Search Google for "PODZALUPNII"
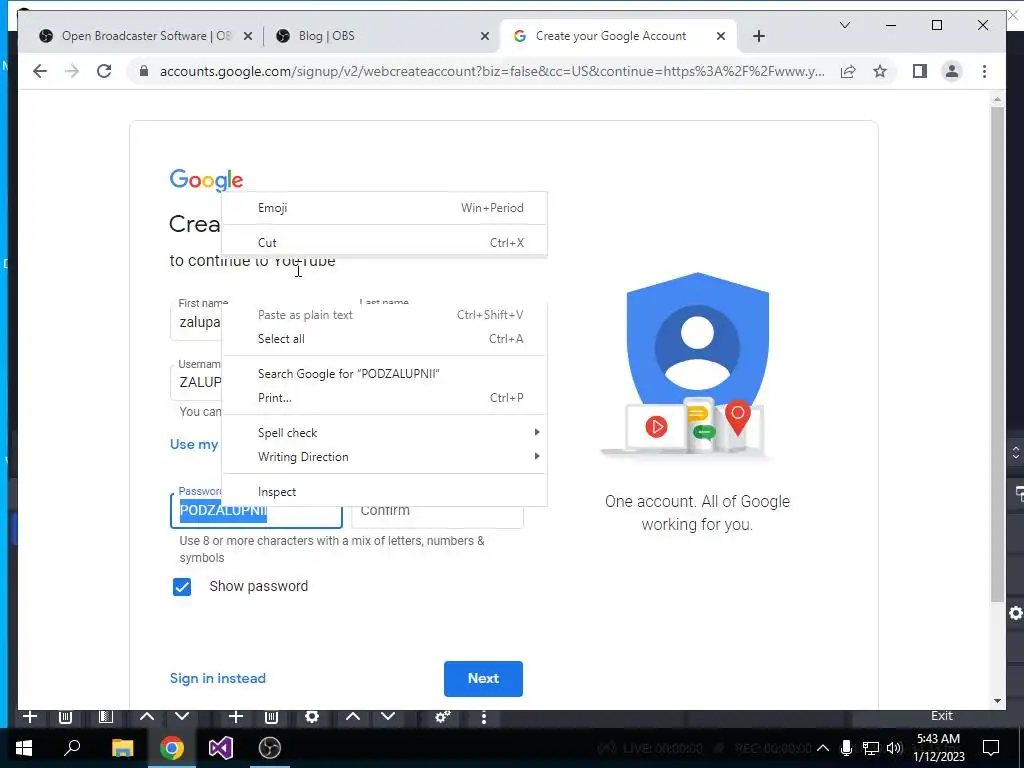 pyautogui.click(x=384, y=374)
